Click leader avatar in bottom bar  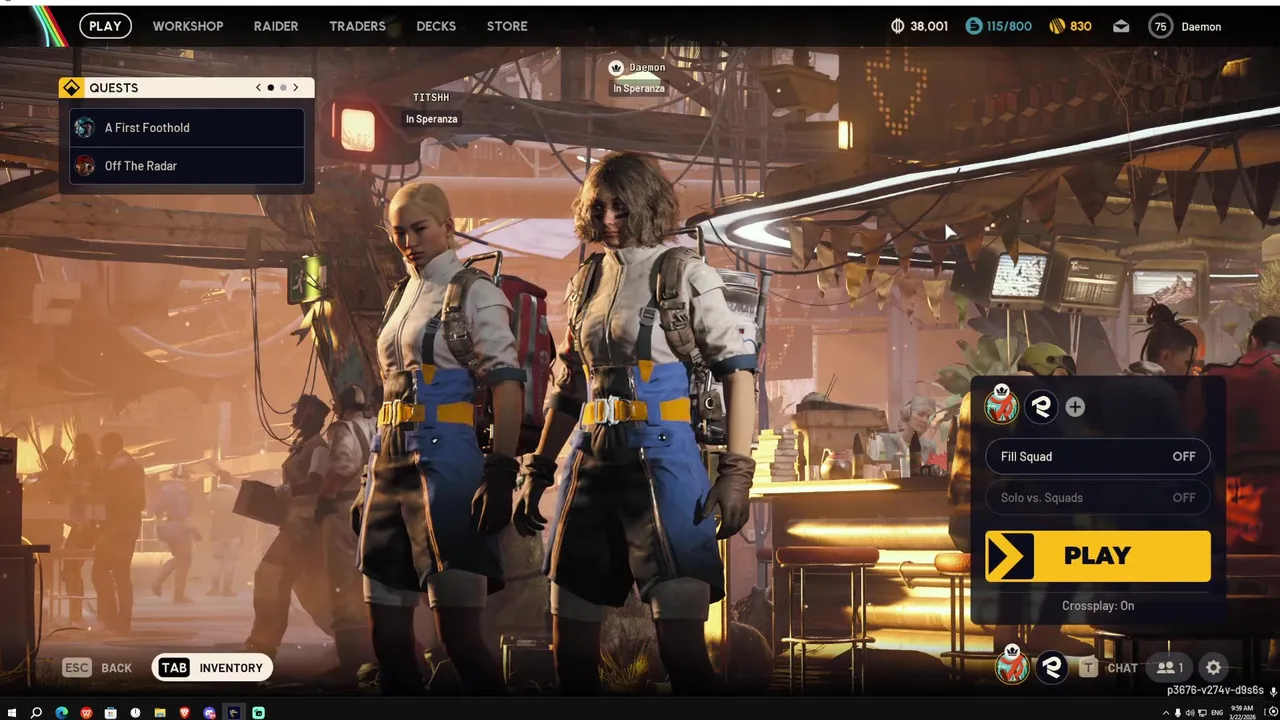[x=1012, y=665]
